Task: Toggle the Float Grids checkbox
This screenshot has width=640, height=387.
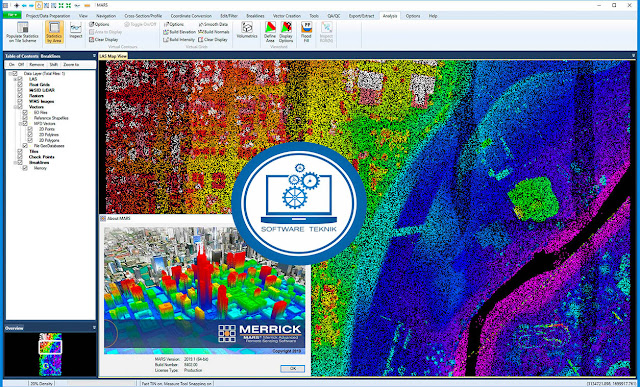Action: tap(20, 85)
